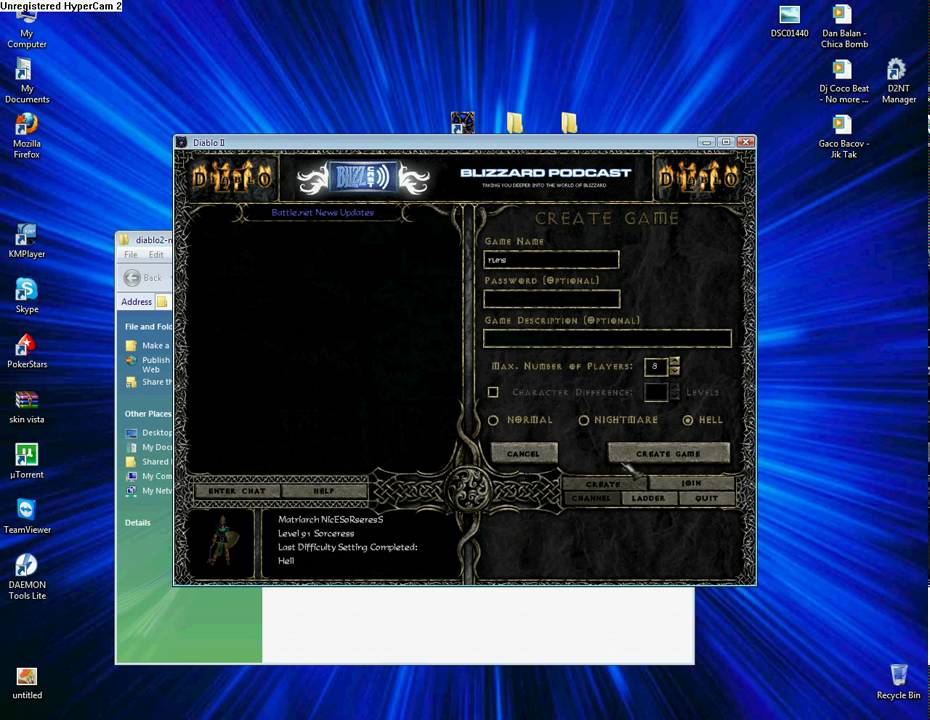Launch the KMPlayer desktop shortcut
This screenshot has height=720, width=930.
click(x=26, y=242)
